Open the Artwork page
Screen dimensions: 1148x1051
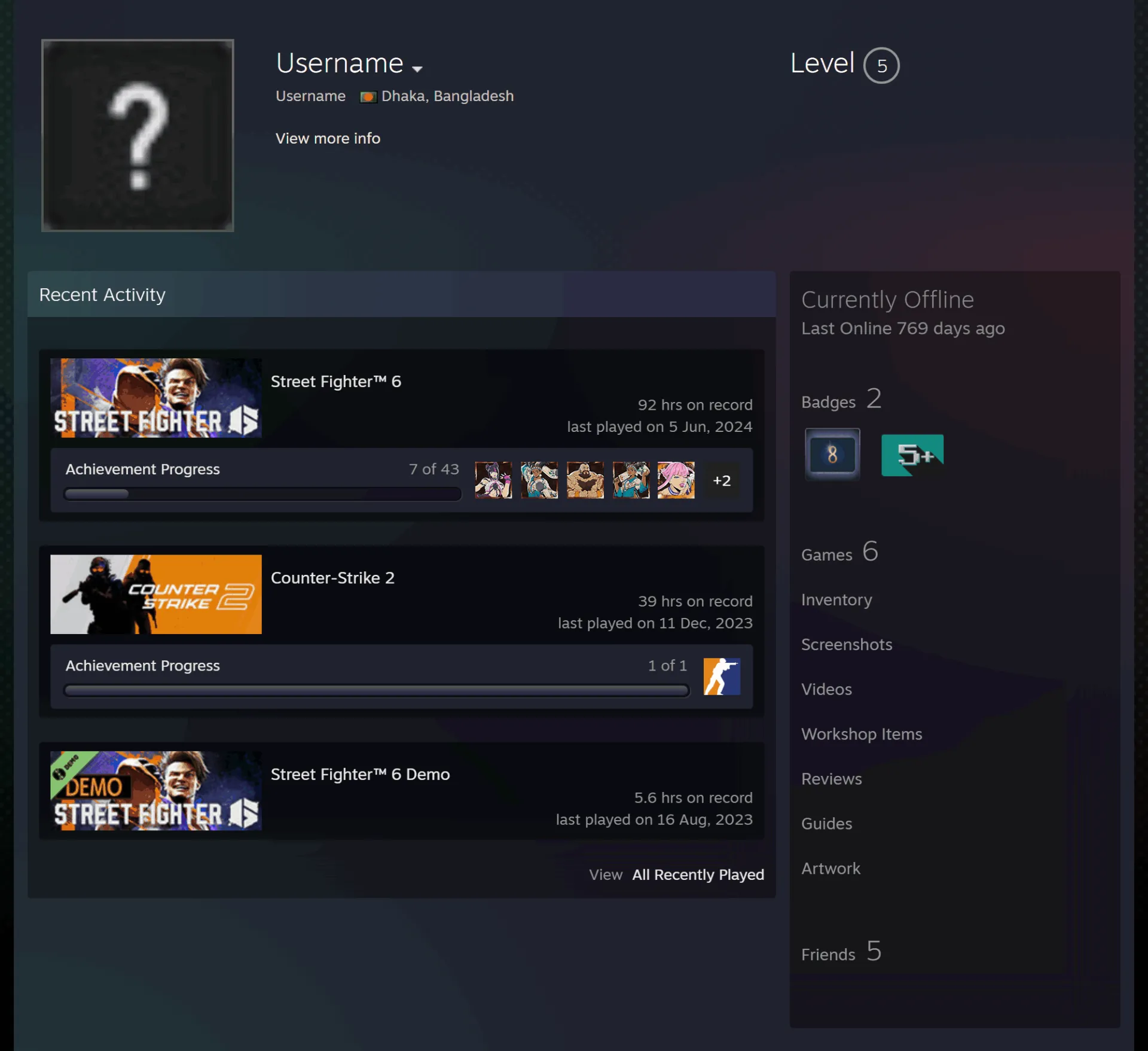[831, 869]
